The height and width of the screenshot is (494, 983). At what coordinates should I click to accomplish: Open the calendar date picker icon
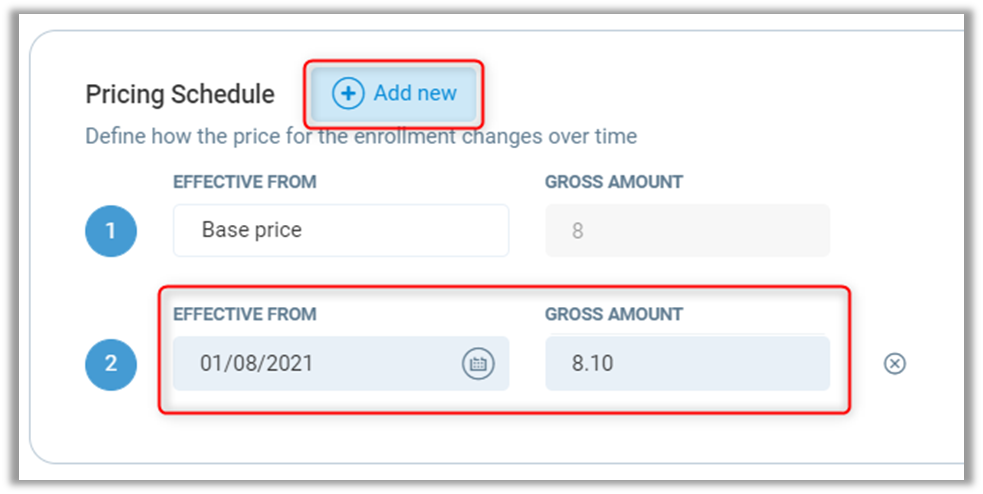click(x=478, y=364)
